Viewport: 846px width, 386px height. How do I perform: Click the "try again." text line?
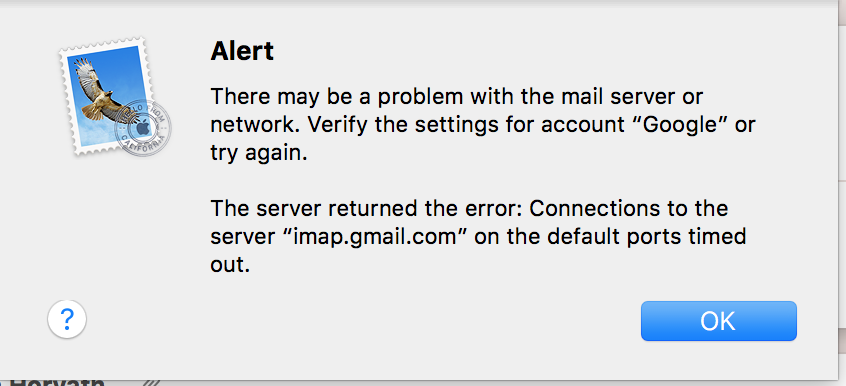pos(259,154)
